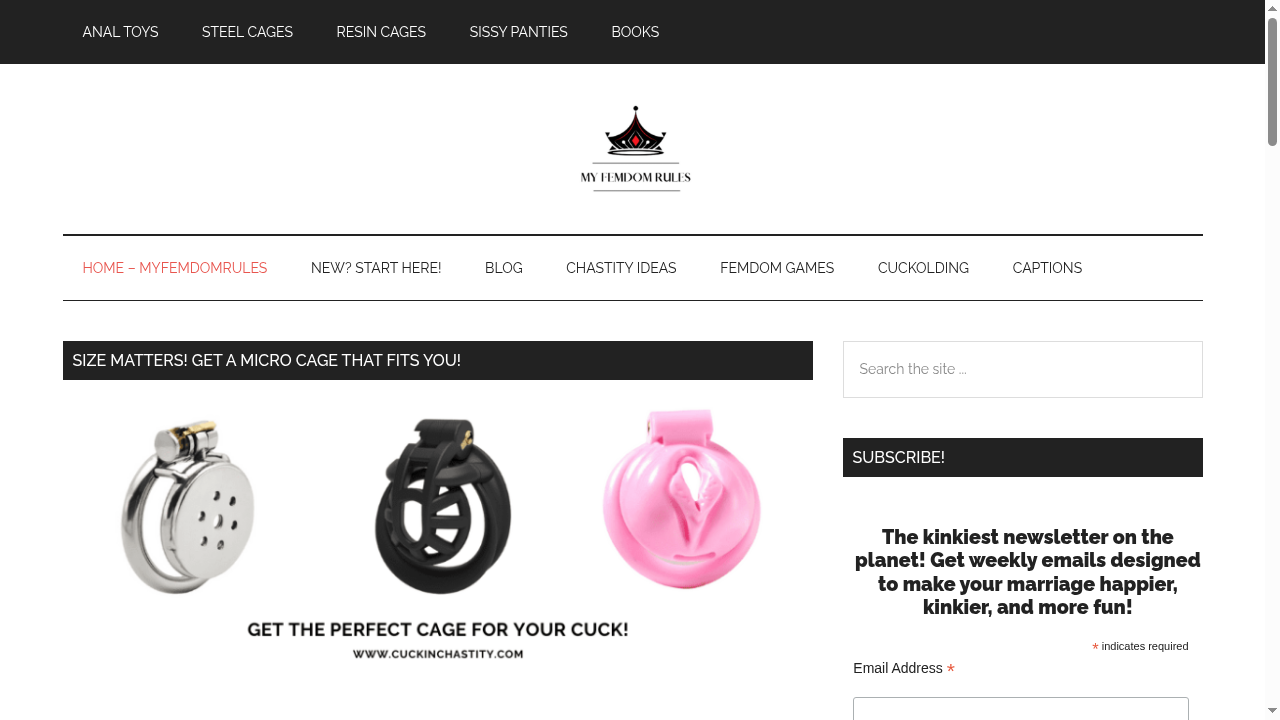Open the Anal Toys menu item
Viewport: 1280px width, 720px height.
click(120, 32)
